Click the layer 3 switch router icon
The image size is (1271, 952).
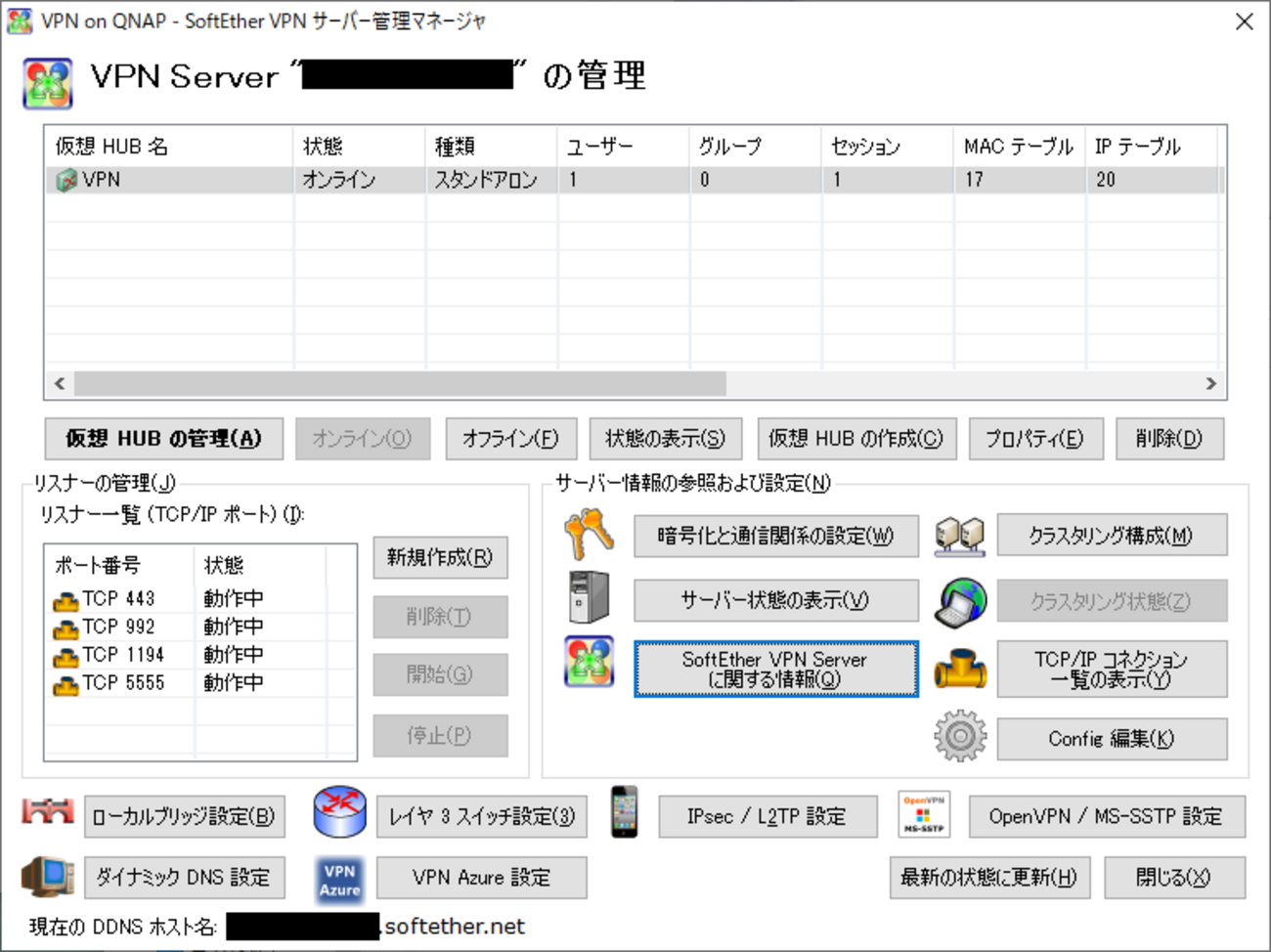tap(339, 813)
